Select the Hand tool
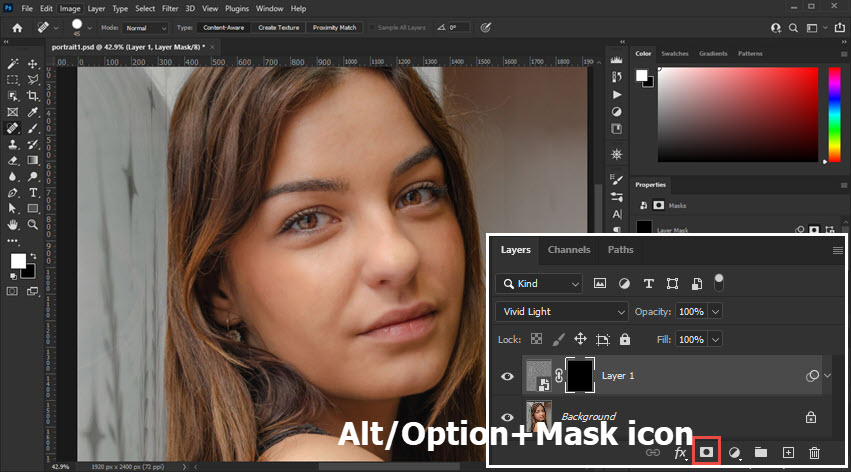The width and height of the screenshot is (851, 472). tap(12, 225)
